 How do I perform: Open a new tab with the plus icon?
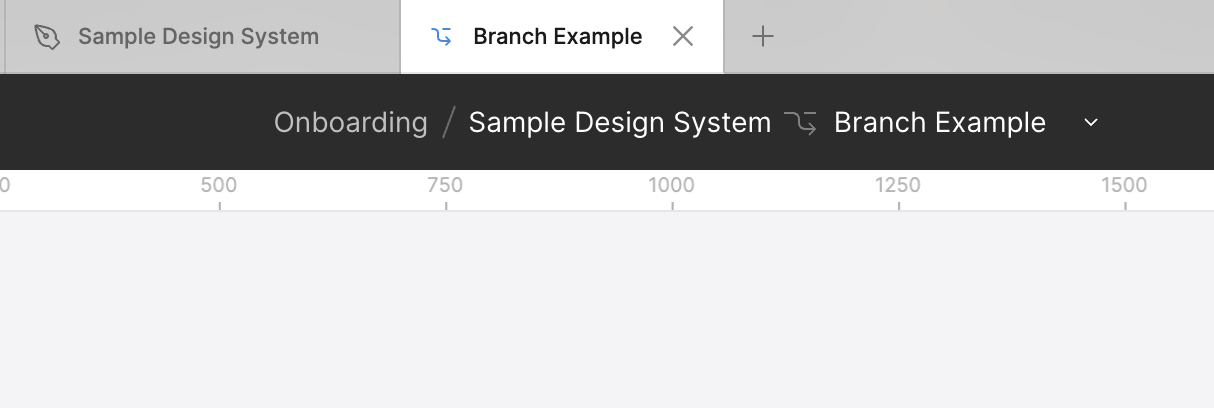(x=763, y=37)
